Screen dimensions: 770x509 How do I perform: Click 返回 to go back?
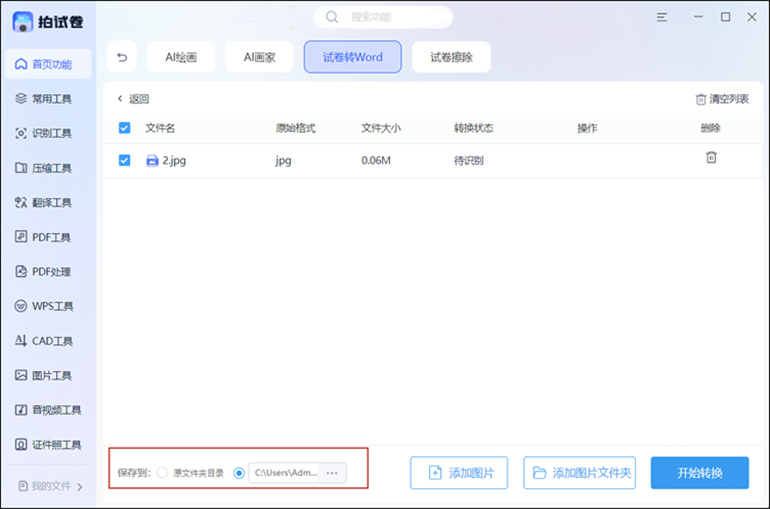click(x=134, y=99)
